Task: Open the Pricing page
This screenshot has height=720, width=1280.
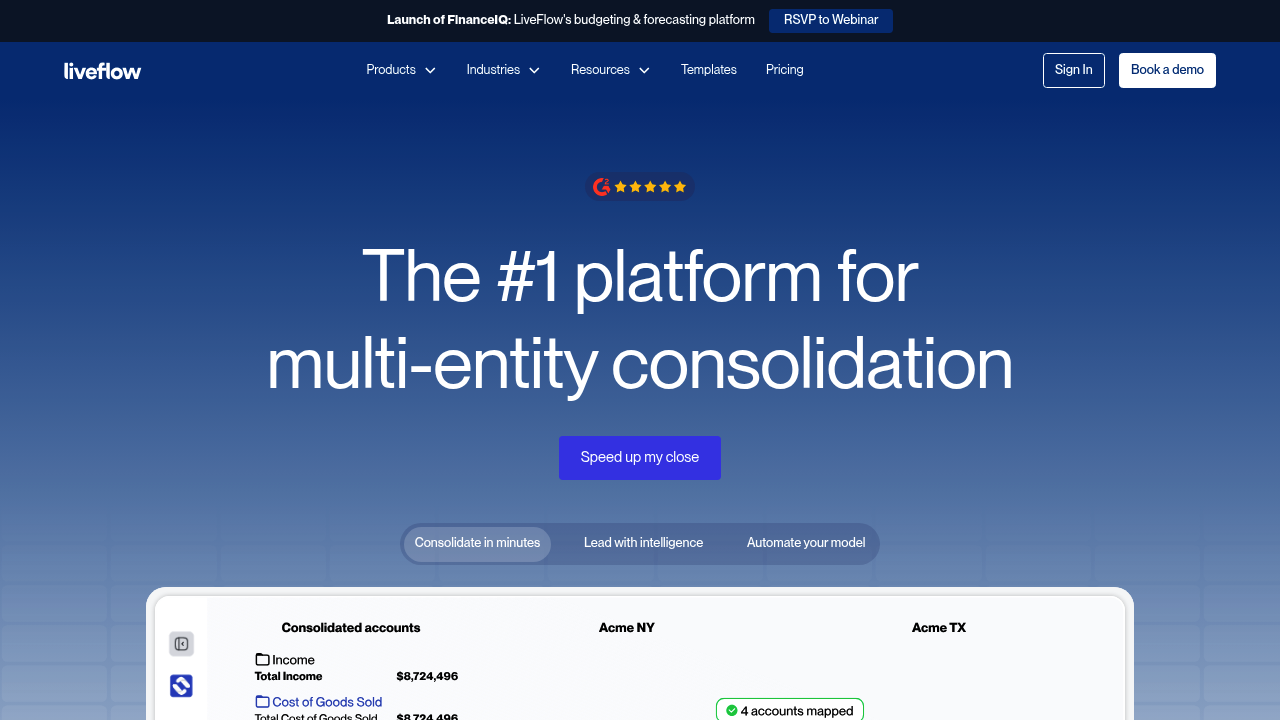Action: pyautogui.click(x=785, y=70)
